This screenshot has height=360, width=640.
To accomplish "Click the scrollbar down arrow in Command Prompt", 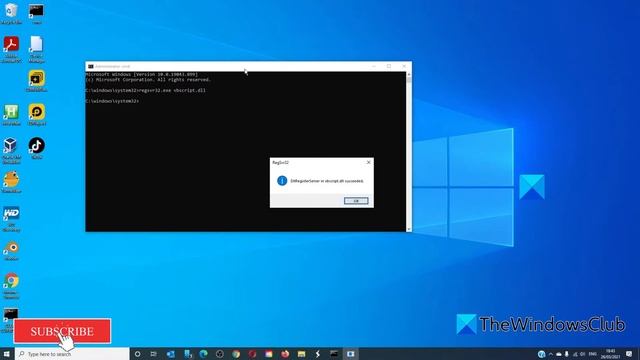I will click(x=409, y=229).
